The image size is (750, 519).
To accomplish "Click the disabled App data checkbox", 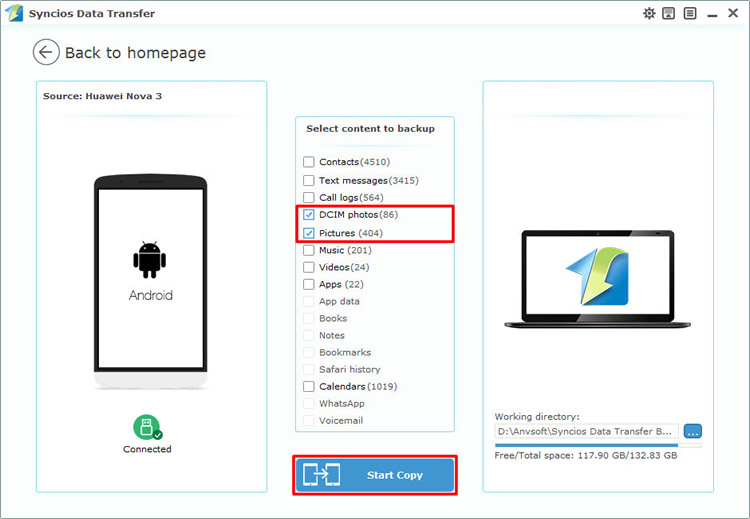I will [309, 301].
